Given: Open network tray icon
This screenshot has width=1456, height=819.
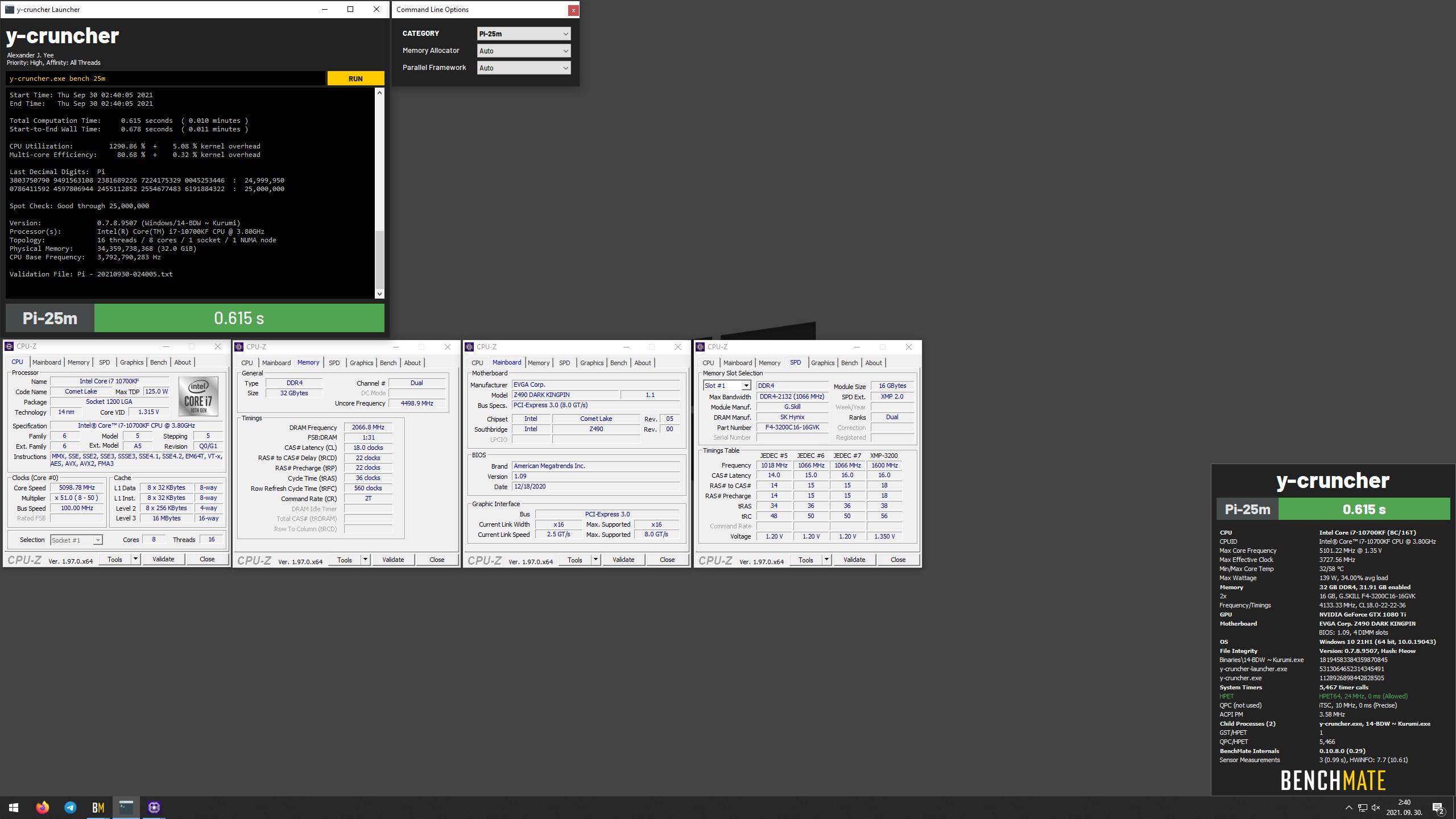Looking at the screenshot, I should tap(1362, 808).
